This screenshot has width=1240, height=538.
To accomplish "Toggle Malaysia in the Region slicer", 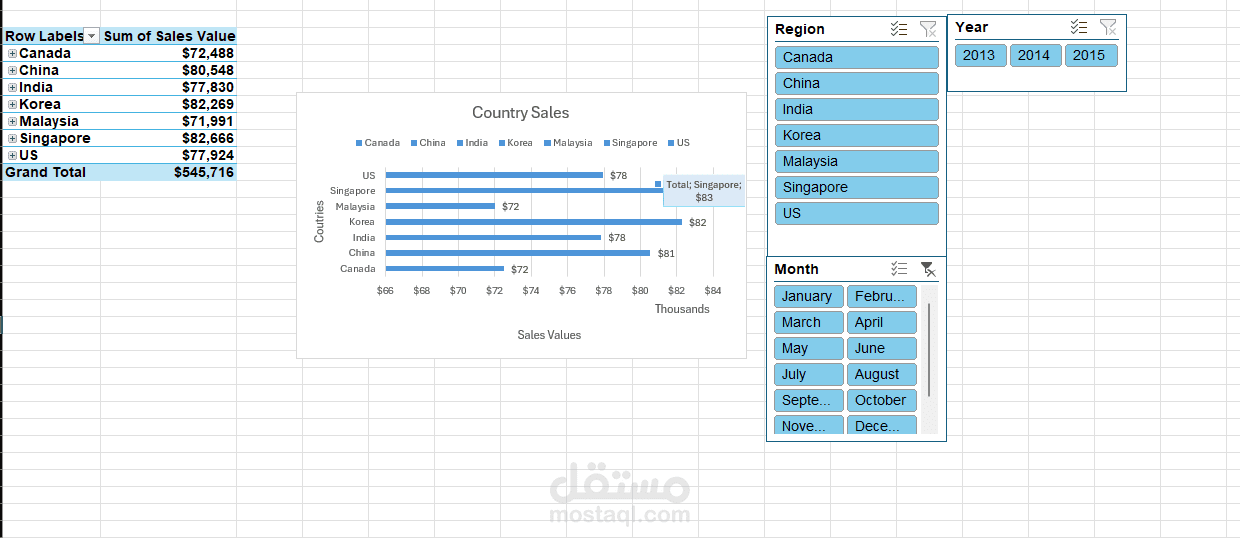I will pos(856,161).
